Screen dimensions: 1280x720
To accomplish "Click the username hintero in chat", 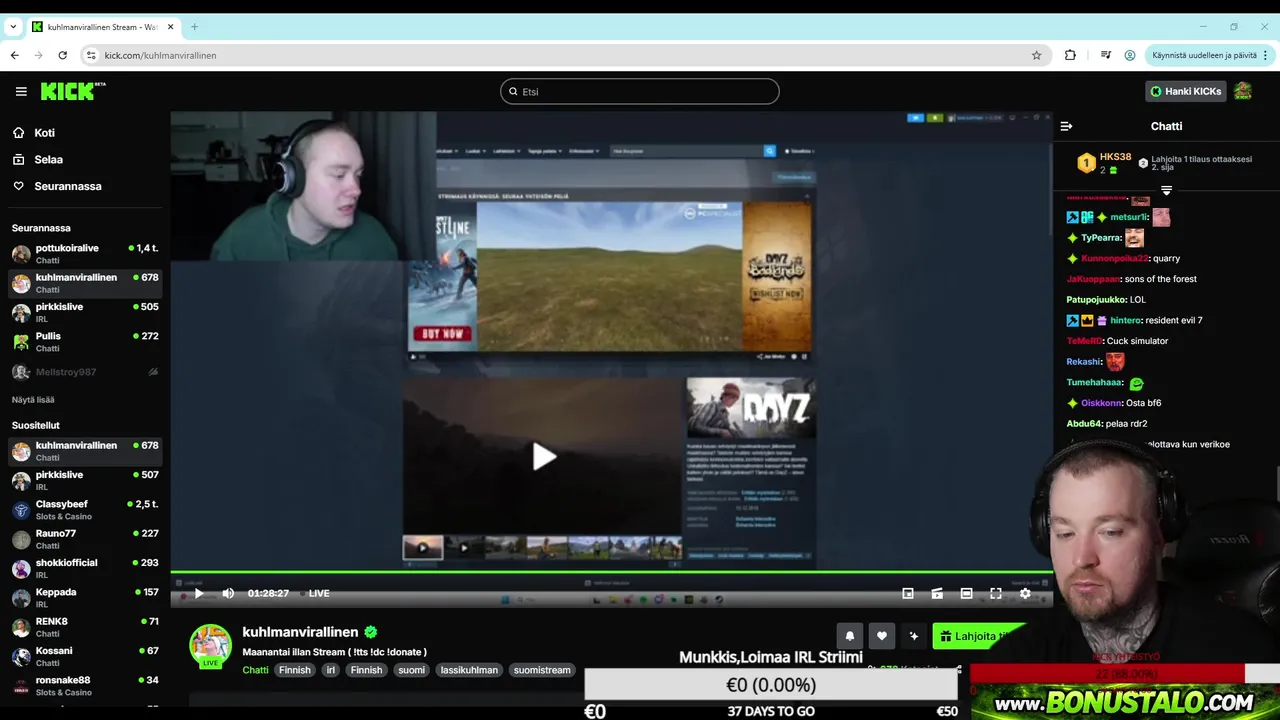I will [1125, 320].
